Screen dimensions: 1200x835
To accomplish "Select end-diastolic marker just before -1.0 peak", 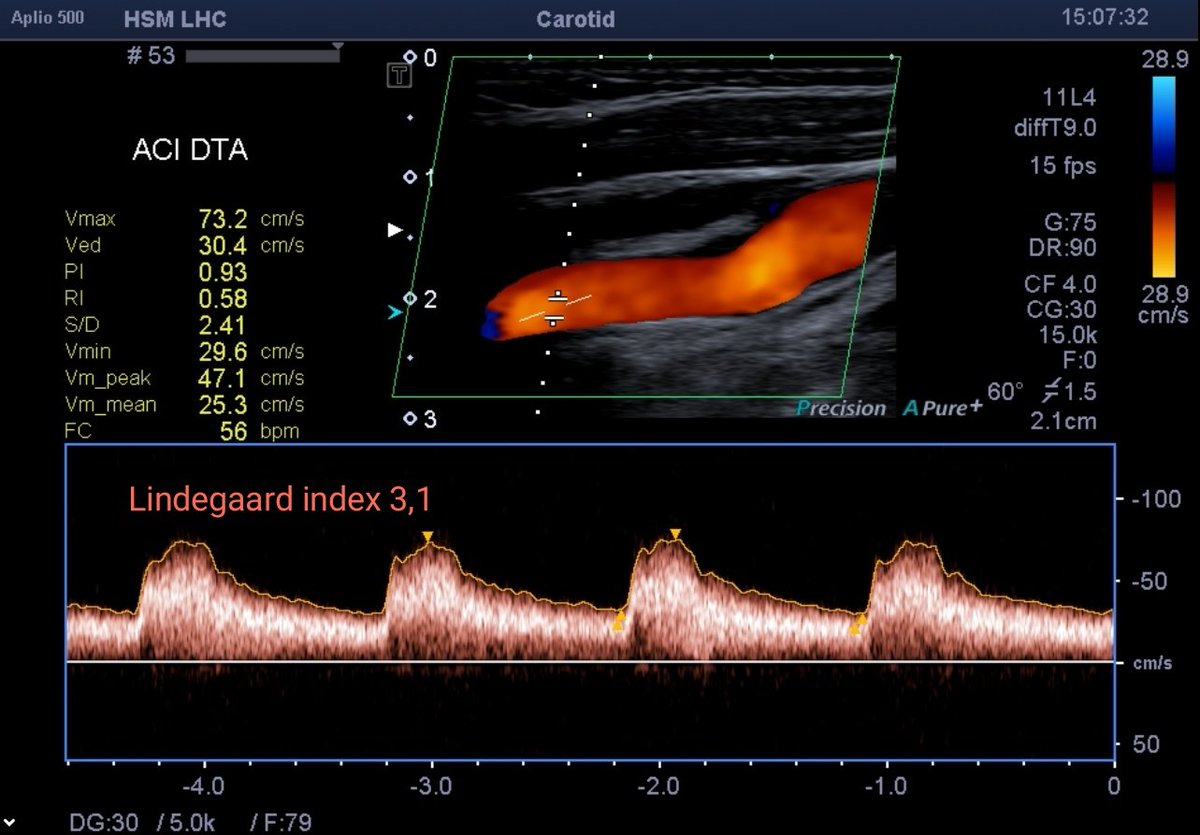I will tap(857, 625).
